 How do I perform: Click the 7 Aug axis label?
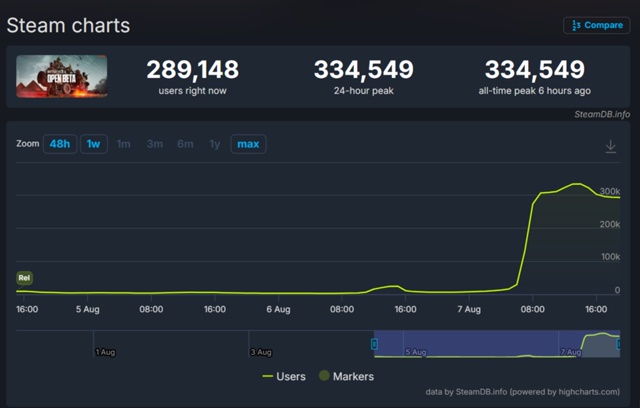tap(469, 309)
